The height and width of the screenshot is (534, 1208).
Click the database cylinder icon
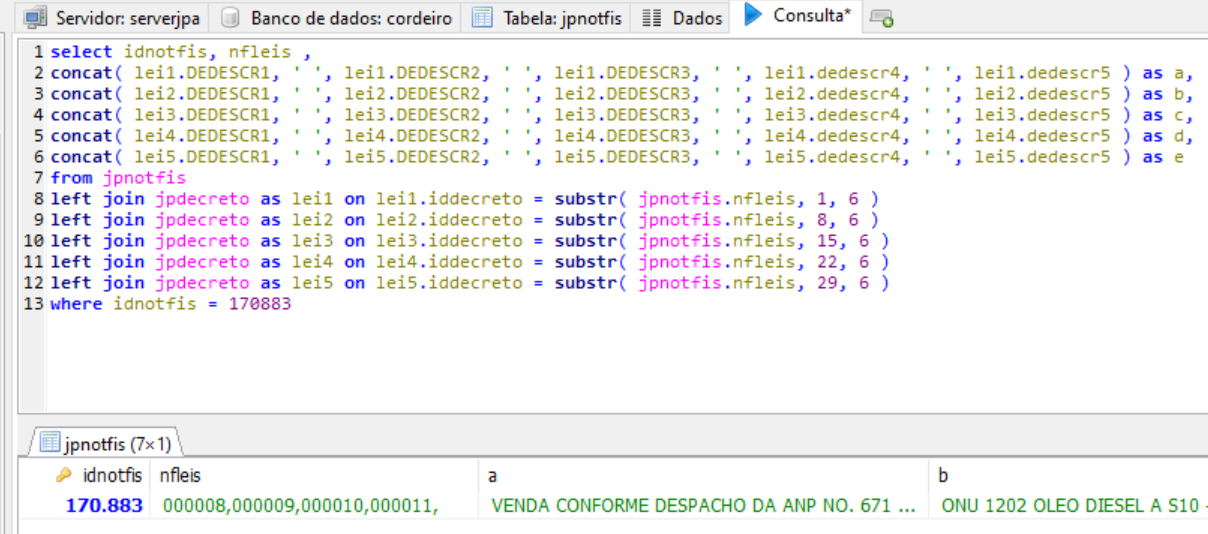[230, 18]
